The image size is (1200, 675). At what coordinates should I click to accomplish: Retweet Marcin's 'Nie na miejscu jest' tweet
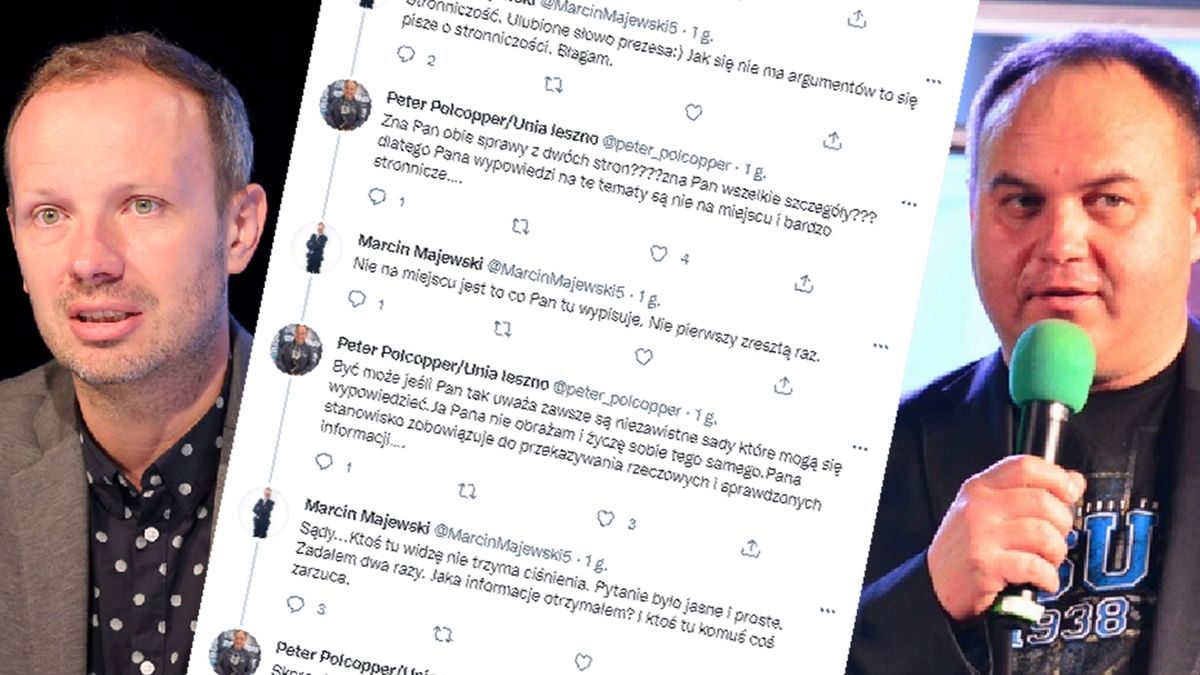(502, 328)
